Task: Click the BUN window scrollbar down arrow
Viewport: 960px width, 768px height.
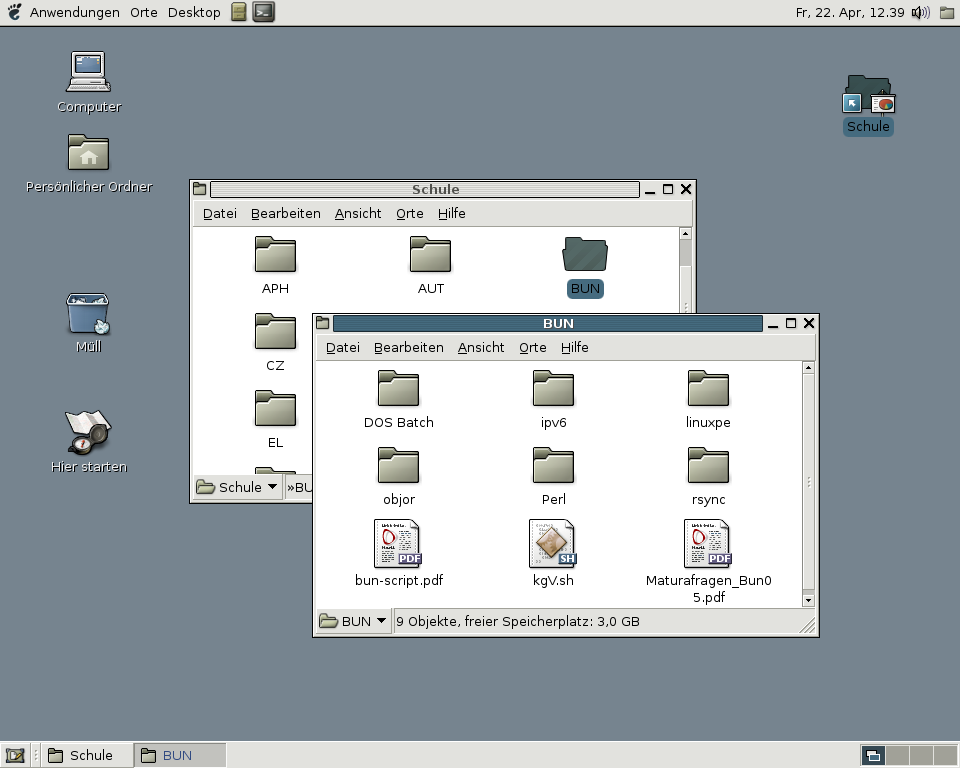Action: (x=809, y=599)
